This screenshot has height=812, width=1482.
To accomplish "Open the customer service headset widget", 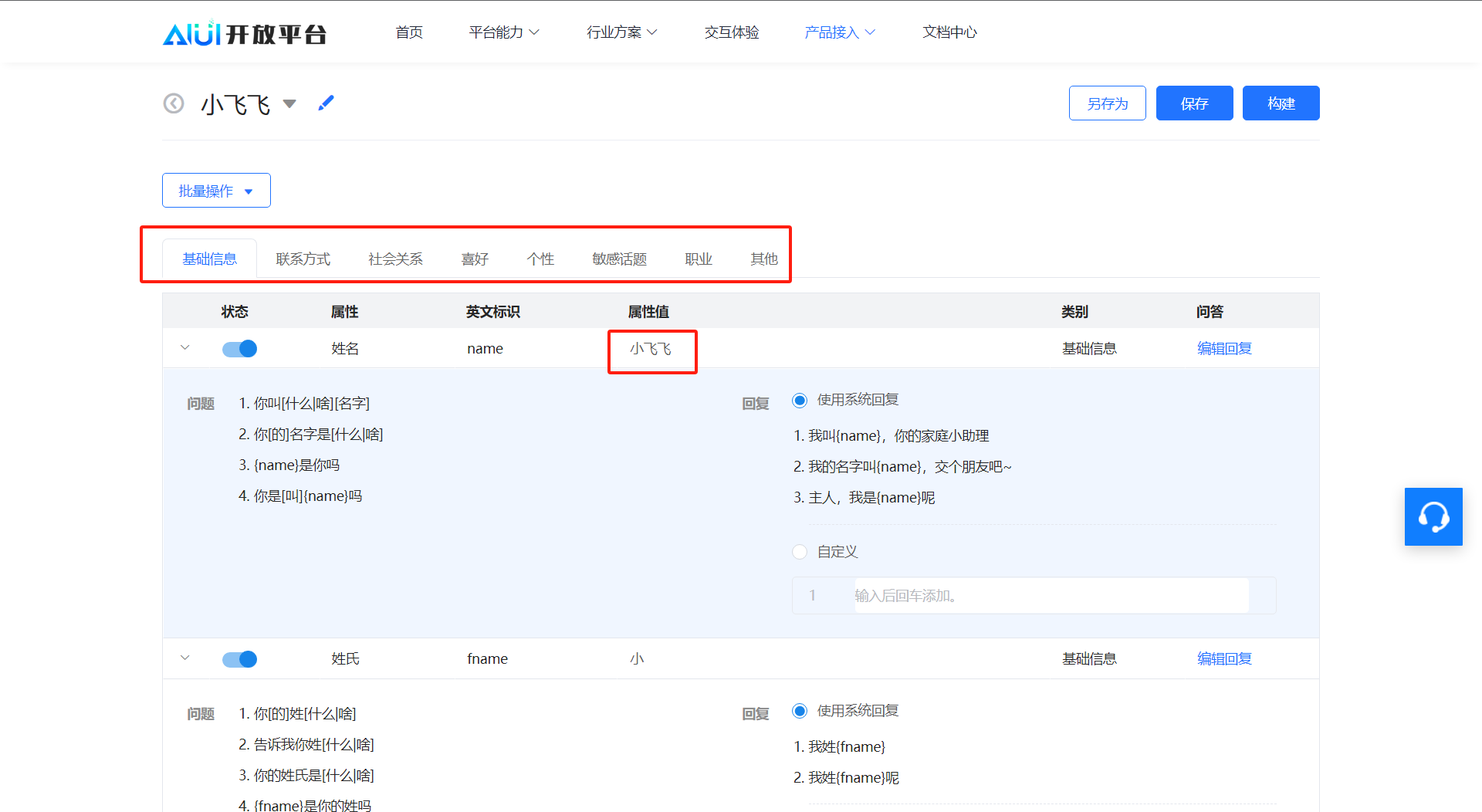I will tap(1433, 516).
